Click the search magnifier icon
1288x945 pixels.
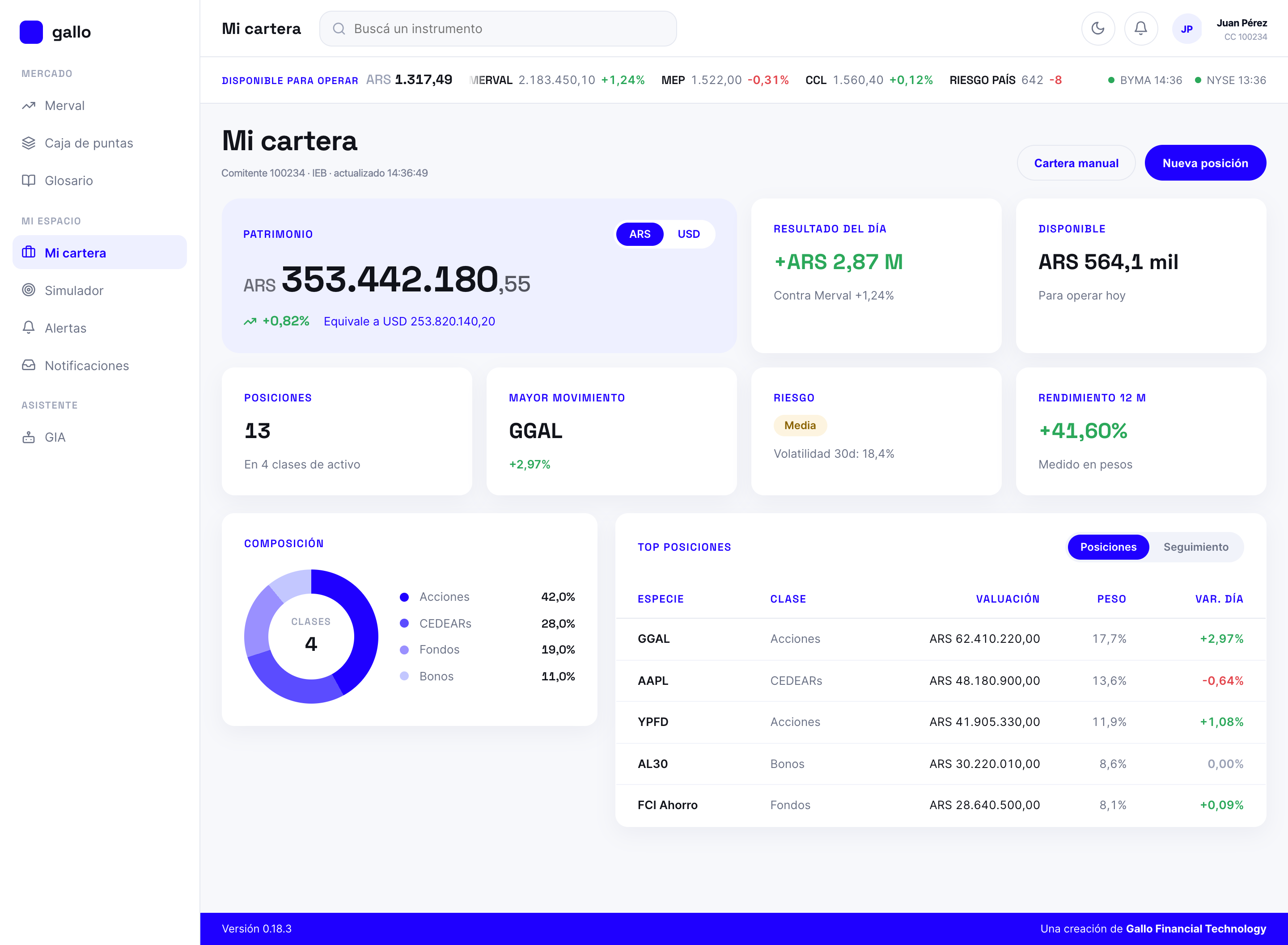[339, 29]
